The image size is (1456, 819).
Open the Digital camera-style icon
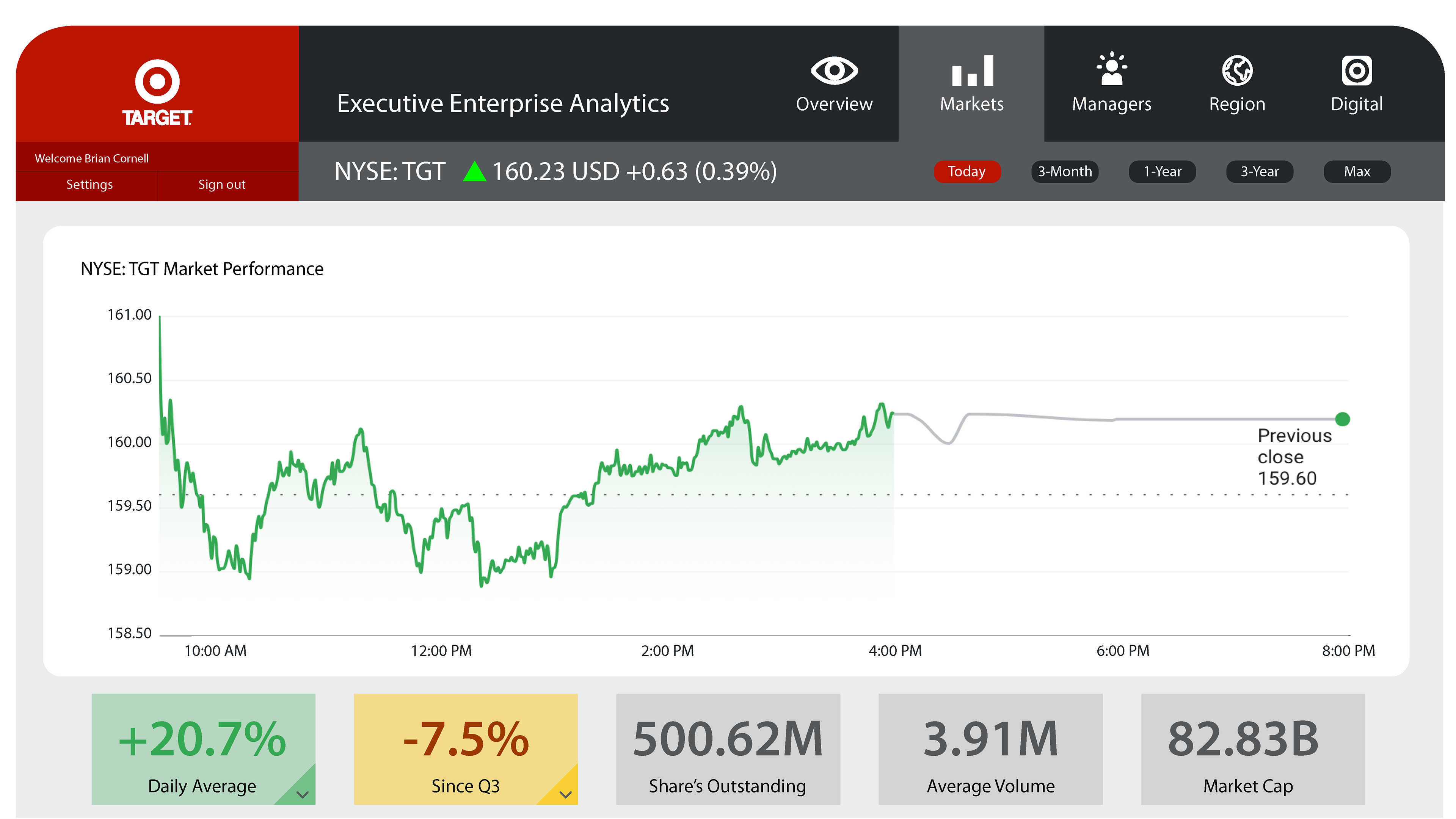tap(1357, 71)
